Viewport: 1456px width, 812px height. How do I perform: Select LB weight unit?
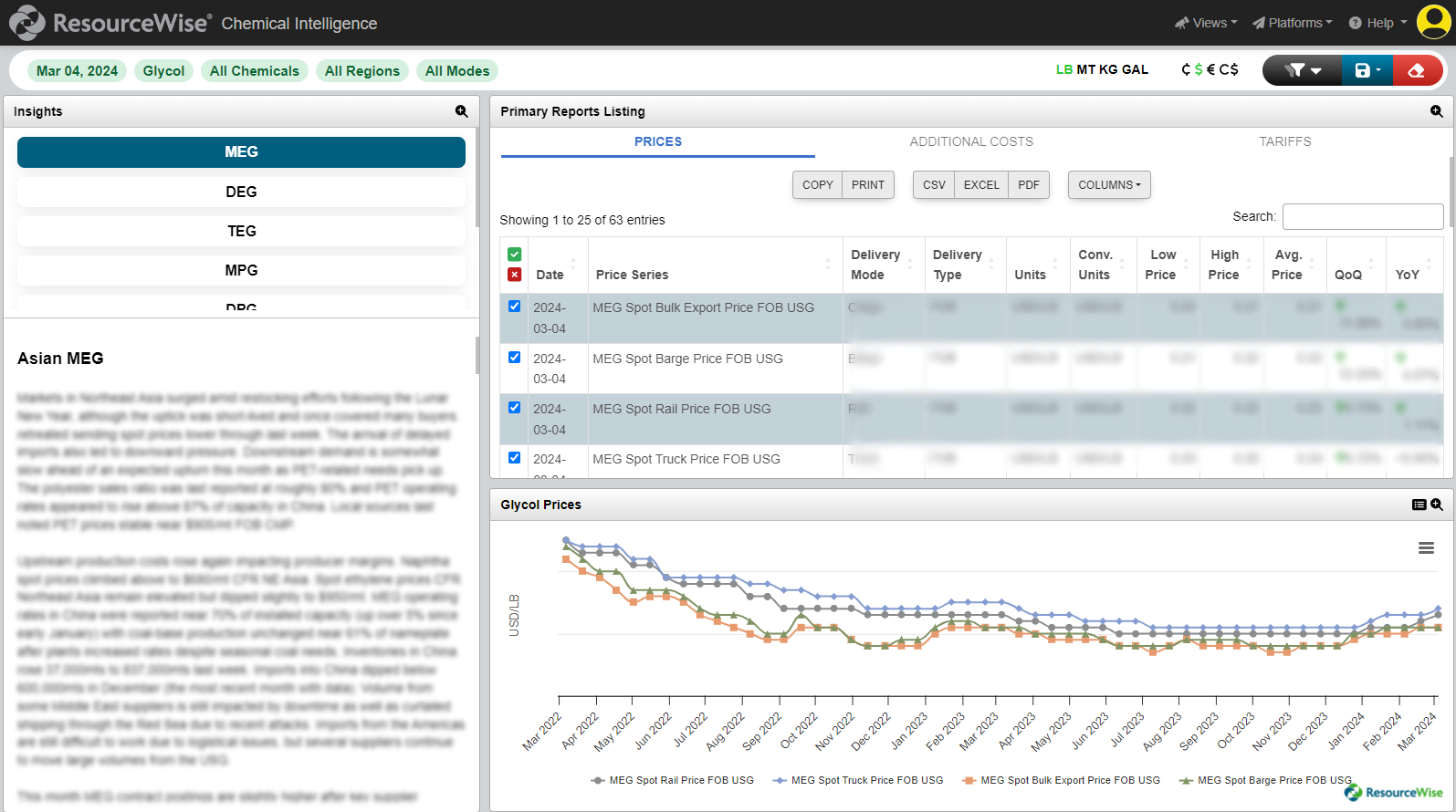coord(1064,69)
